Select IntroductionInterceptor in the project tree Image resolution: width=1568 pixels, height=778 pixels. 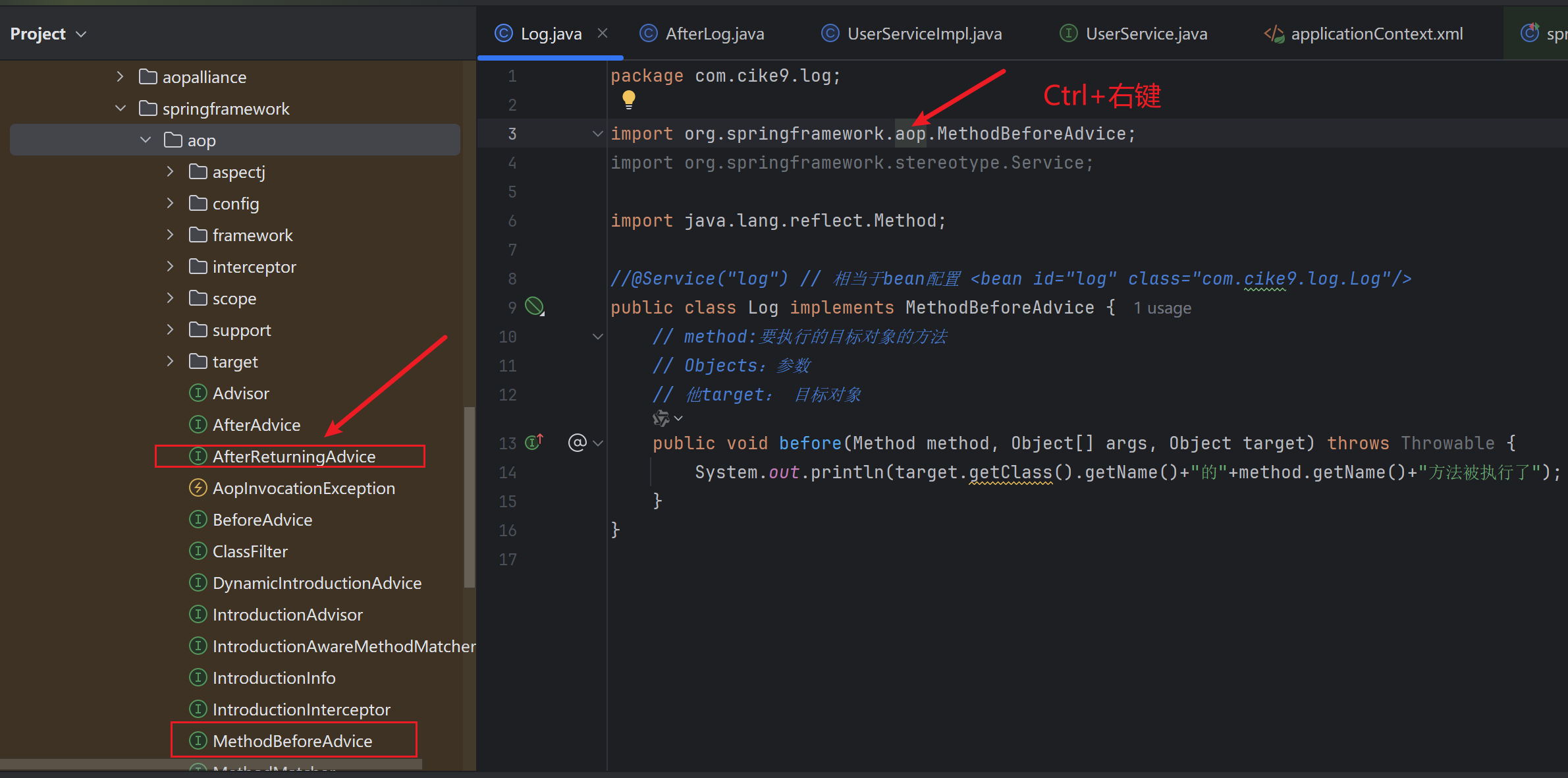pos(302,709)
